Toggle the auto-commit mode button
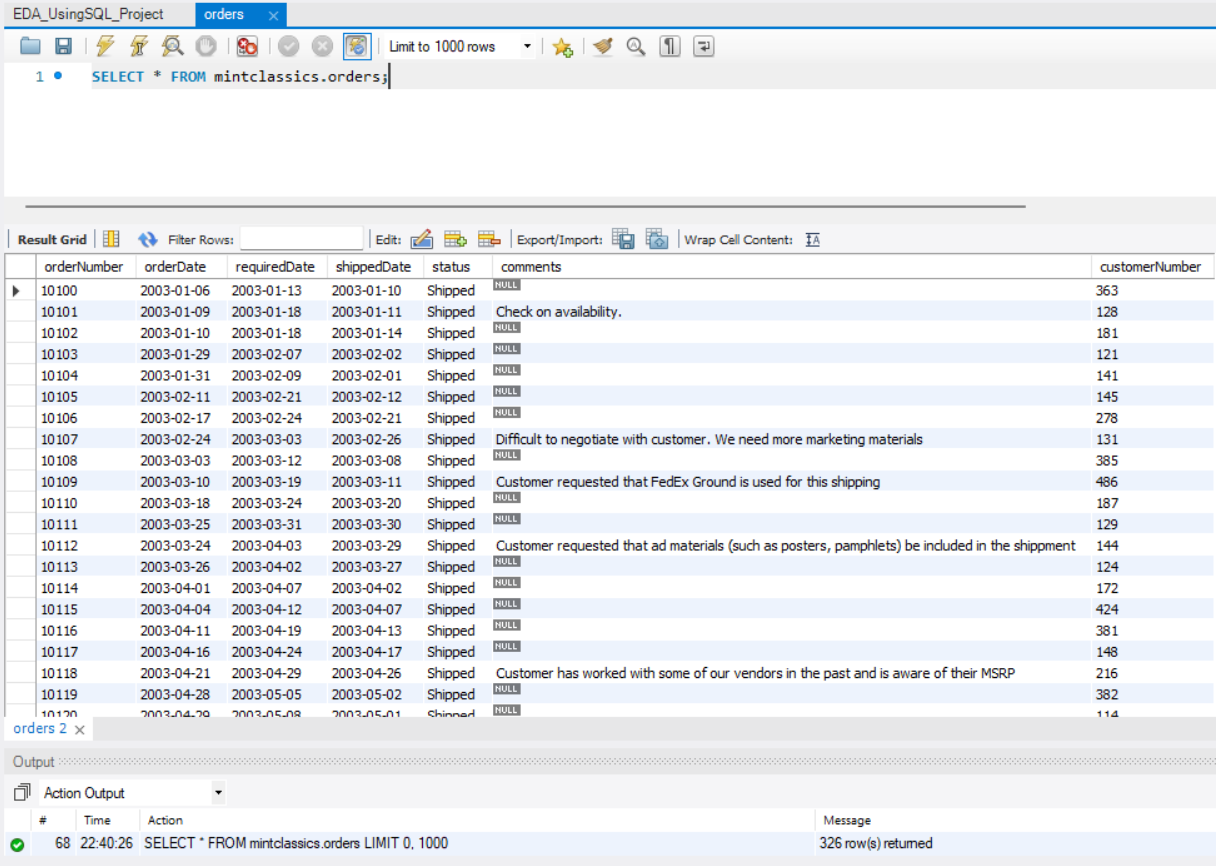 tap(357, 46)
